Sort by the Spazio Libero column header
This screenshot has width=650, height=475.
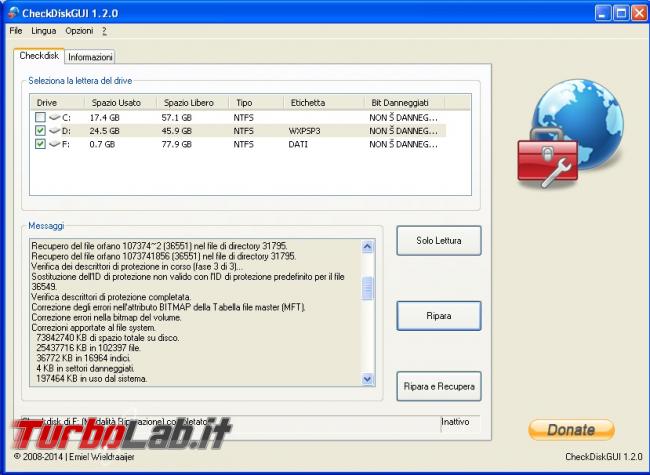pyautogui.click(x=192, y=102)
